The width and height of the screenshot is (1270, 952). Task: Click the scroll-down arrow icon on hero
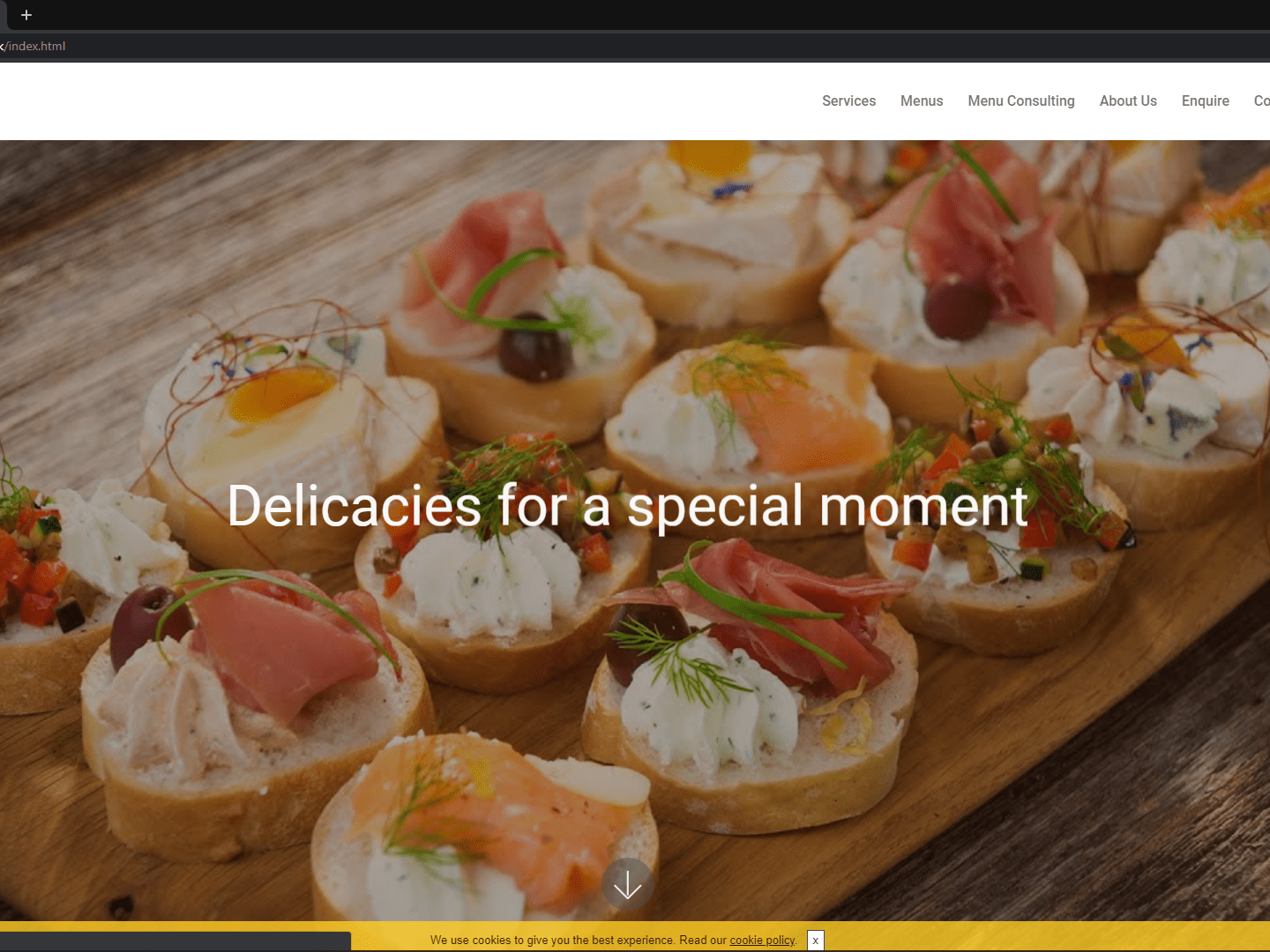click(x=627, y=884)
